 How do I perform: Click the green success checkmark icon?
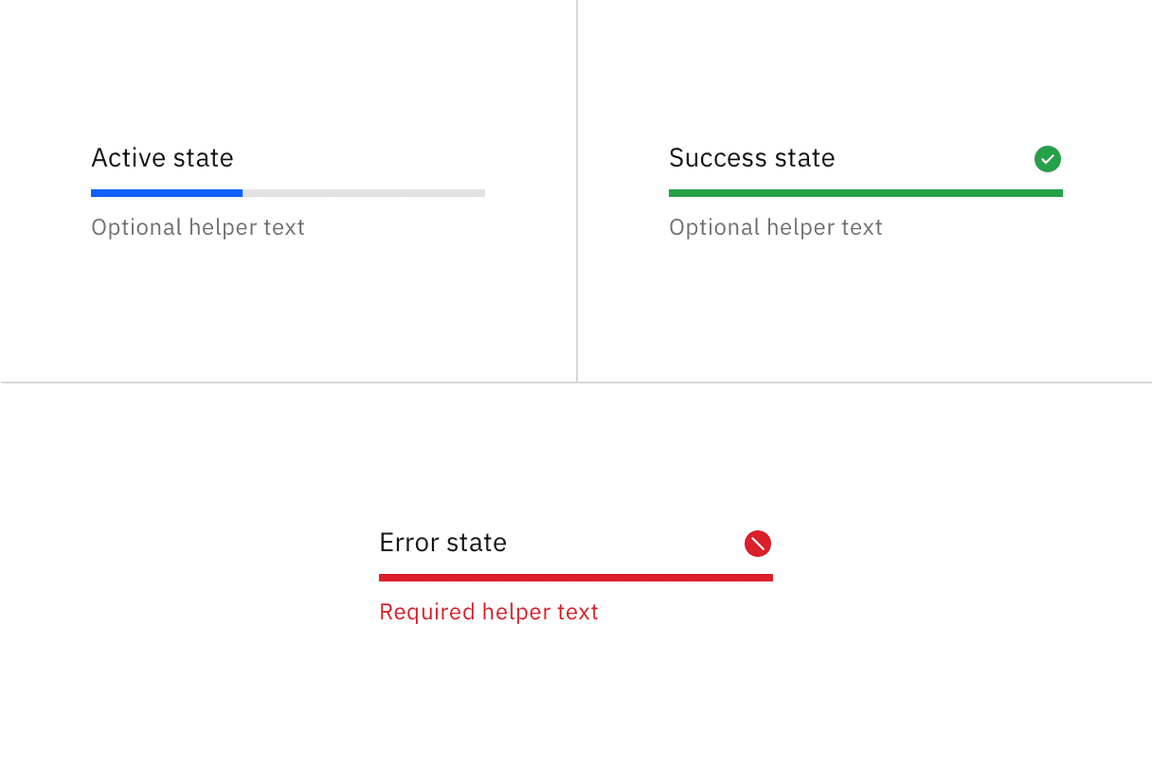[x=1047, y=159]
